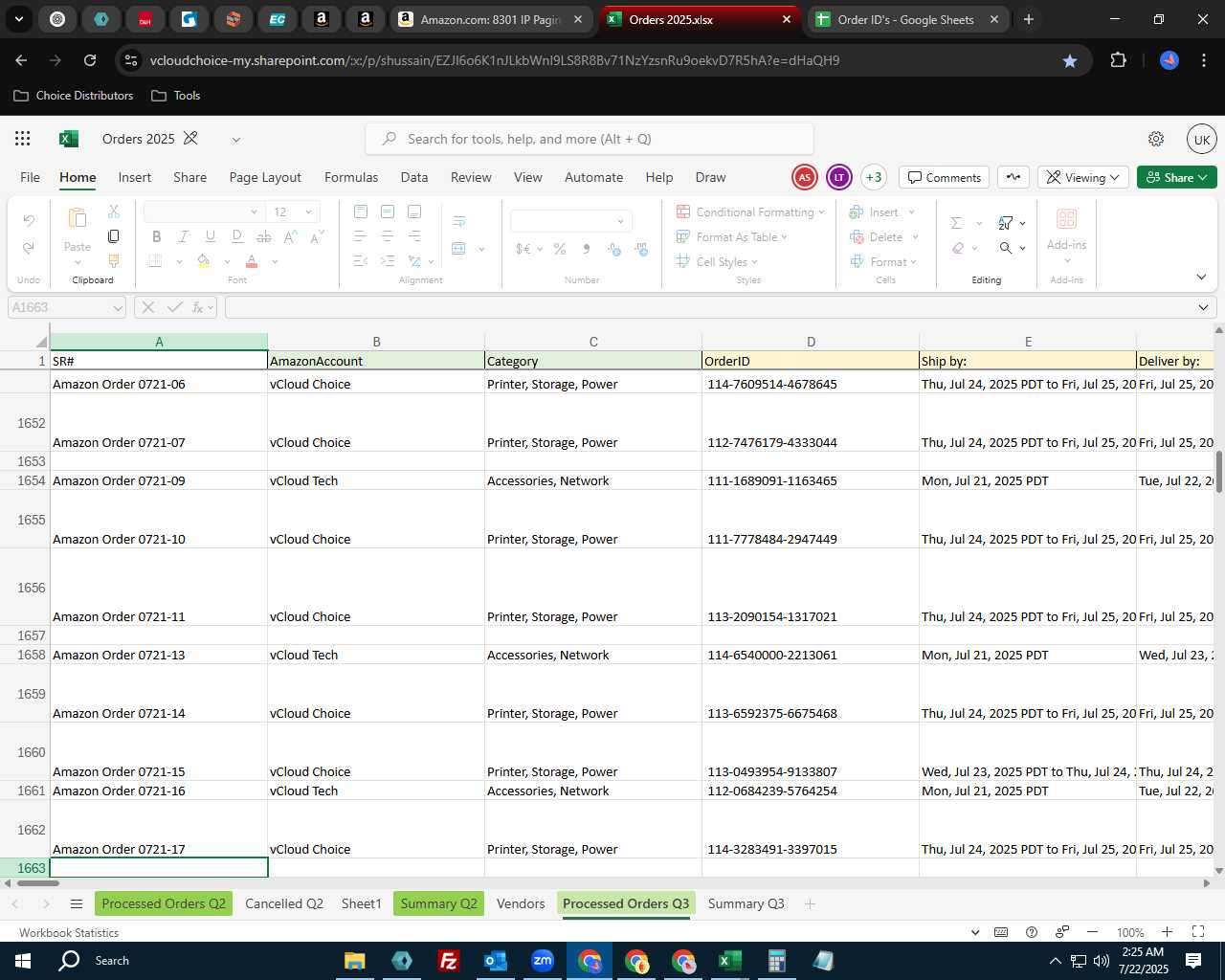Click the Find magnifier icon in Editing
1225x980 pixels.
click(1006, 248)
